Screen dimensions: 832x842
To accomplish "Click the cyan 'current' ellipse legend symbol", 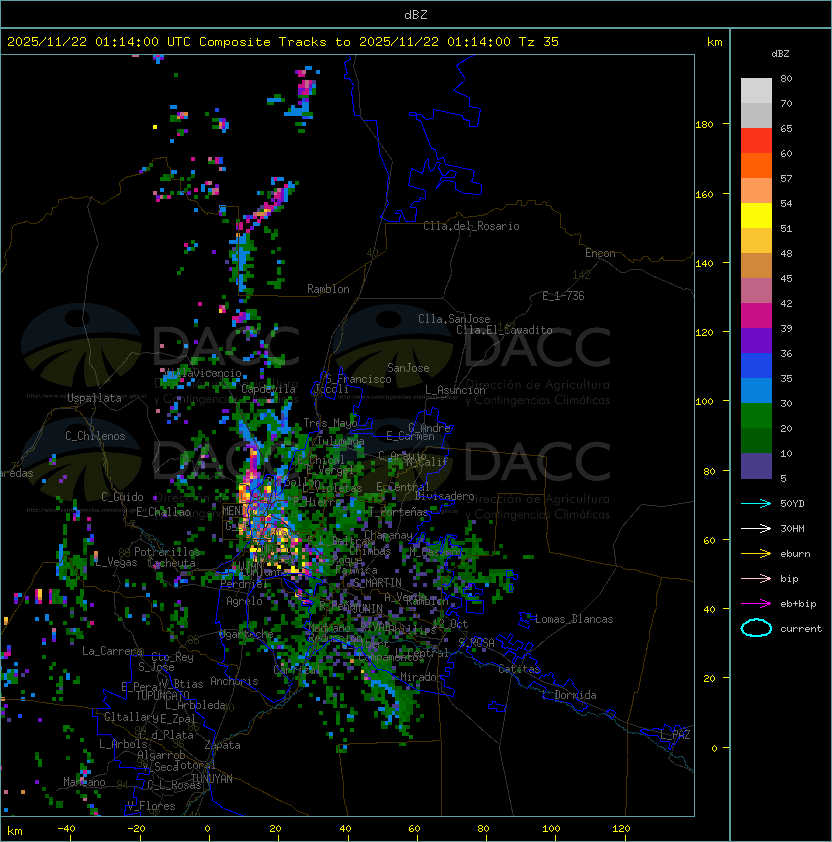I will point(756,628).
